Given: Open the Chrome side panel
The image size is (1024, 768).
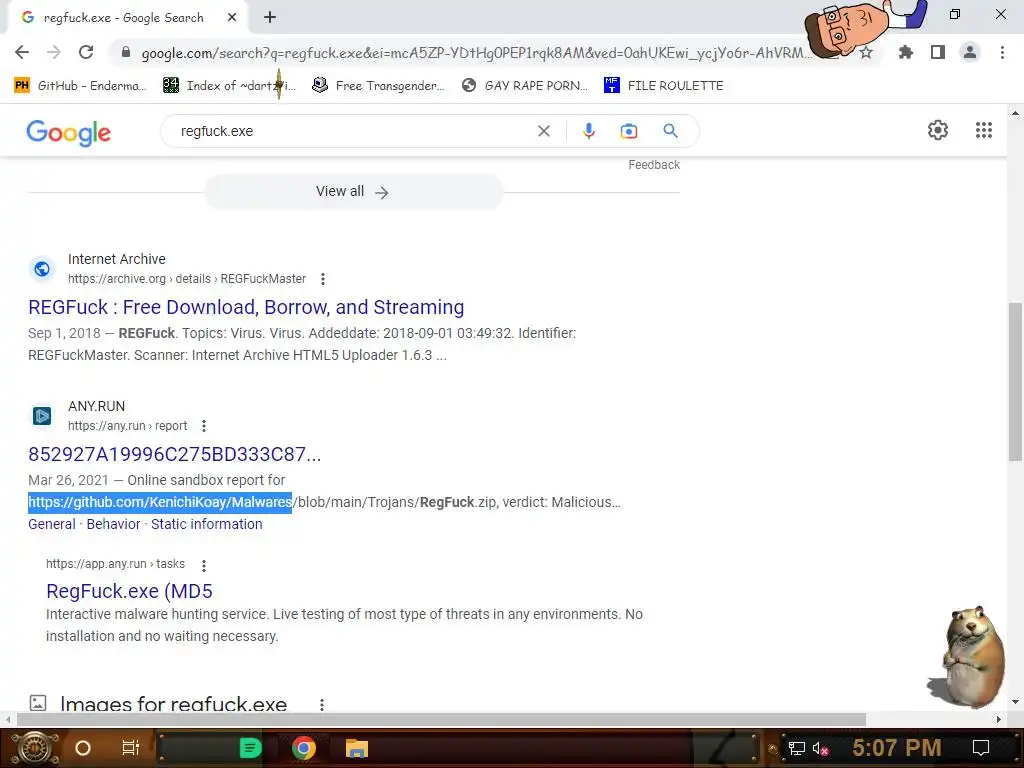Looking at the screenshot, I should (938, 52).
